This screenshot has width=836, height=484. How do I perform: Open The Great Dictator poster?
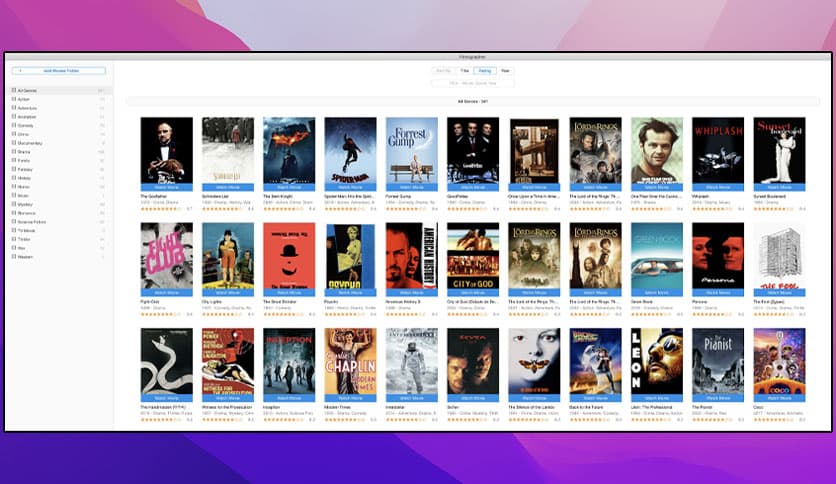click(289, 256)
